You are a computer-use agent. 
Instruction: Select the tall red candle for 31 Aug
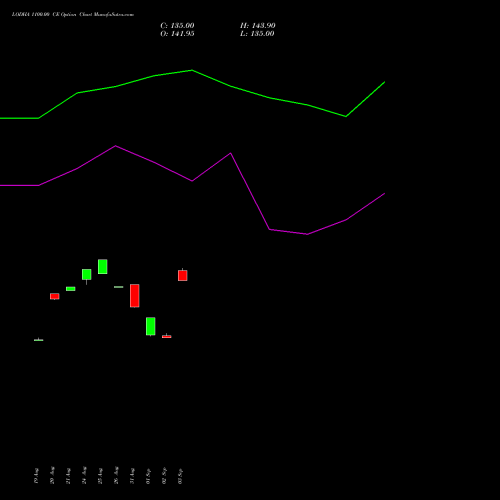tap(135, 296)
